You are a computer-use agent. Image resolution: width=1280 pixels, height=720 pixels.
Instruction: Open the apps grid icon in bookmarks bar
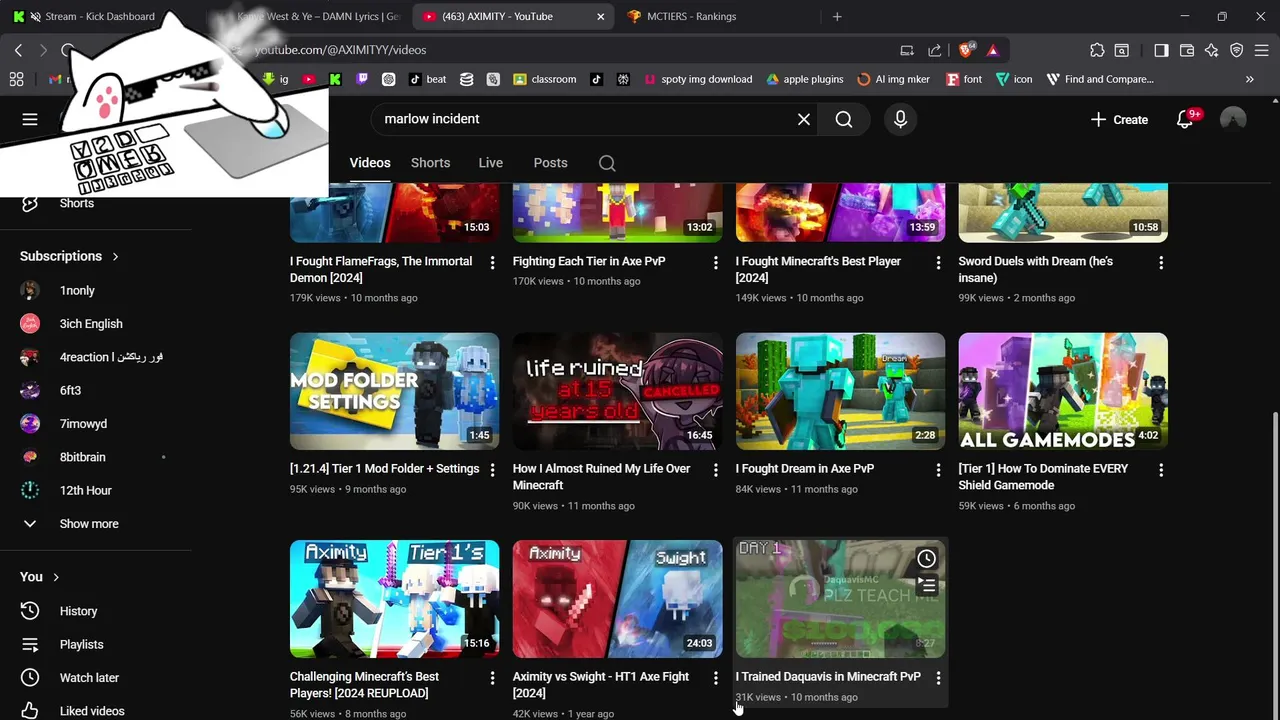click(x=16, y=79)
